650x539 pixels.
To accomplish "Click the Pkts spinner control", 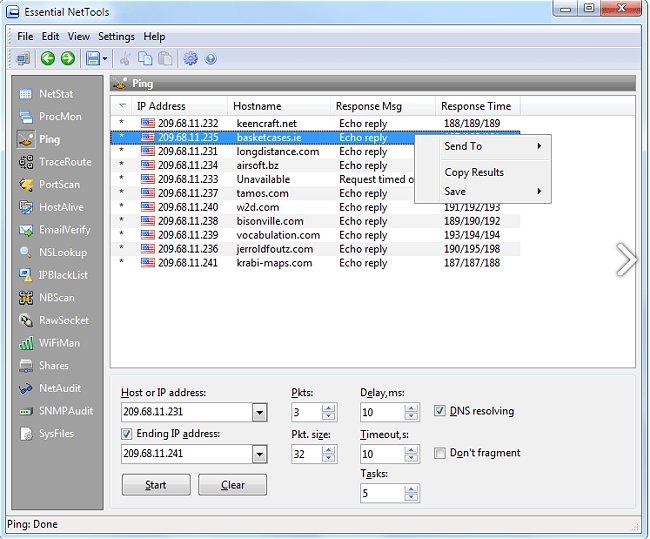I will [x=328, y=412].
